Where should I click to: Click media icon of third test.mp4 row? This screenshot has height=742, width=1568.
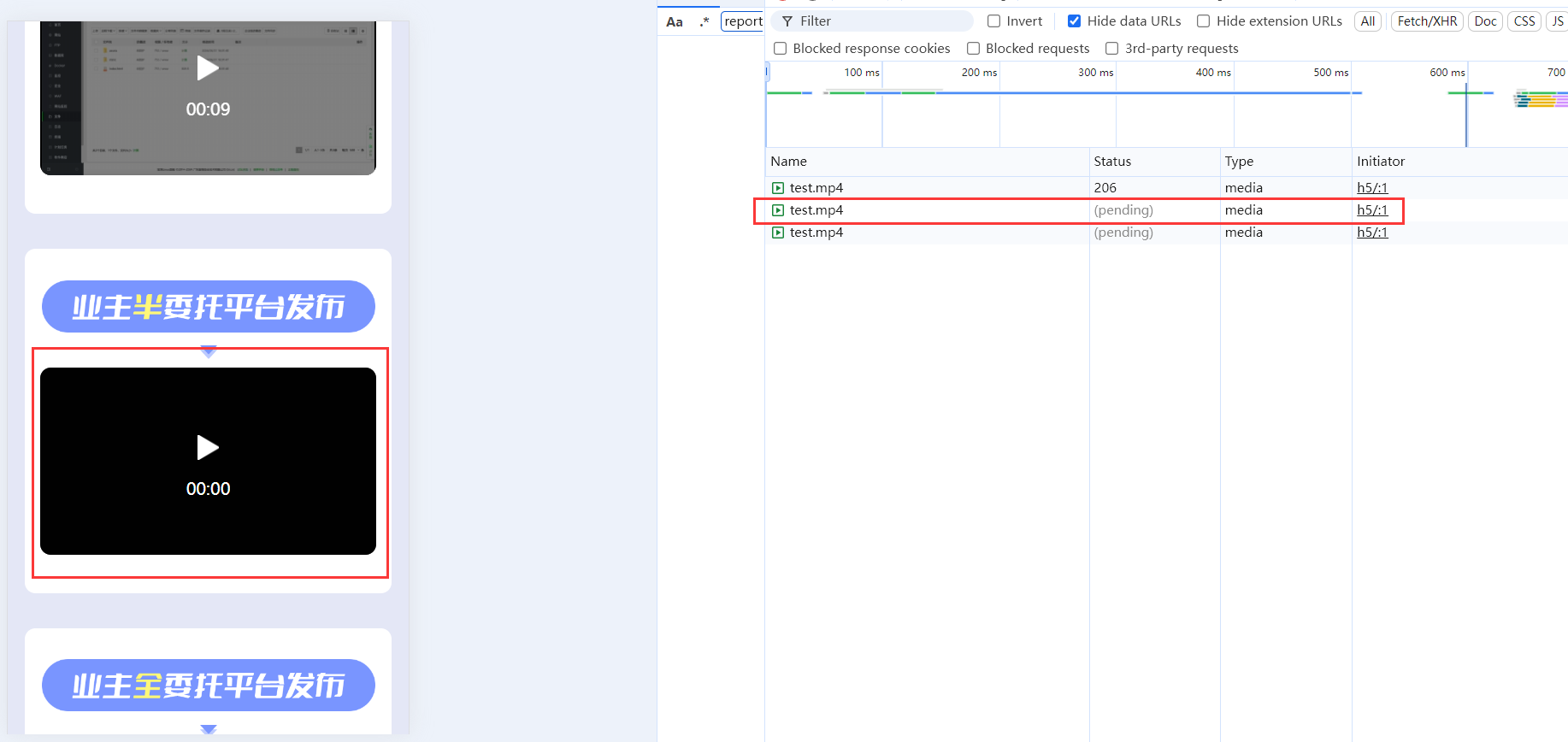point(778,233)
